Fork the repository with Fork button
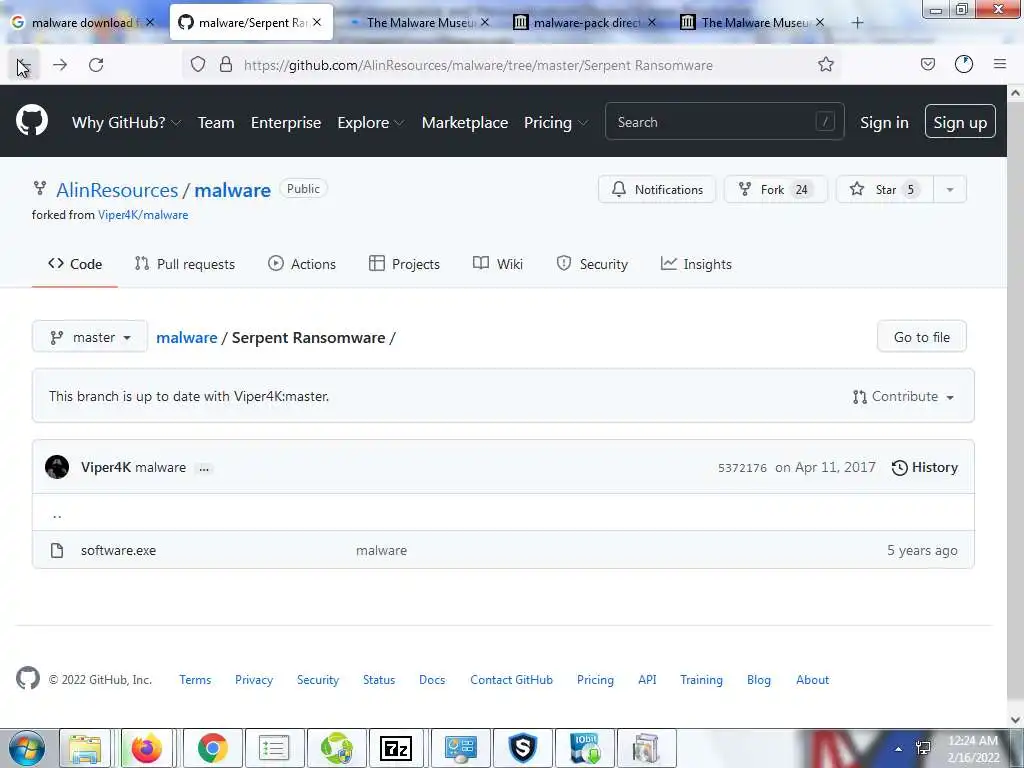This screenshot has width=1024, height=768. point(776,189)
